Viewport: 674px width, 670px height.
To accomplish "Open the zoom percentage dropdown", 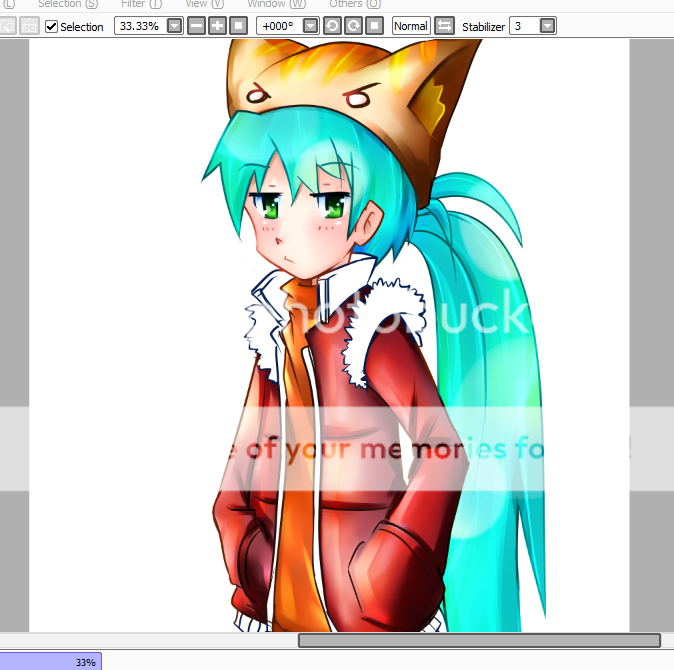I will (174, 26).
